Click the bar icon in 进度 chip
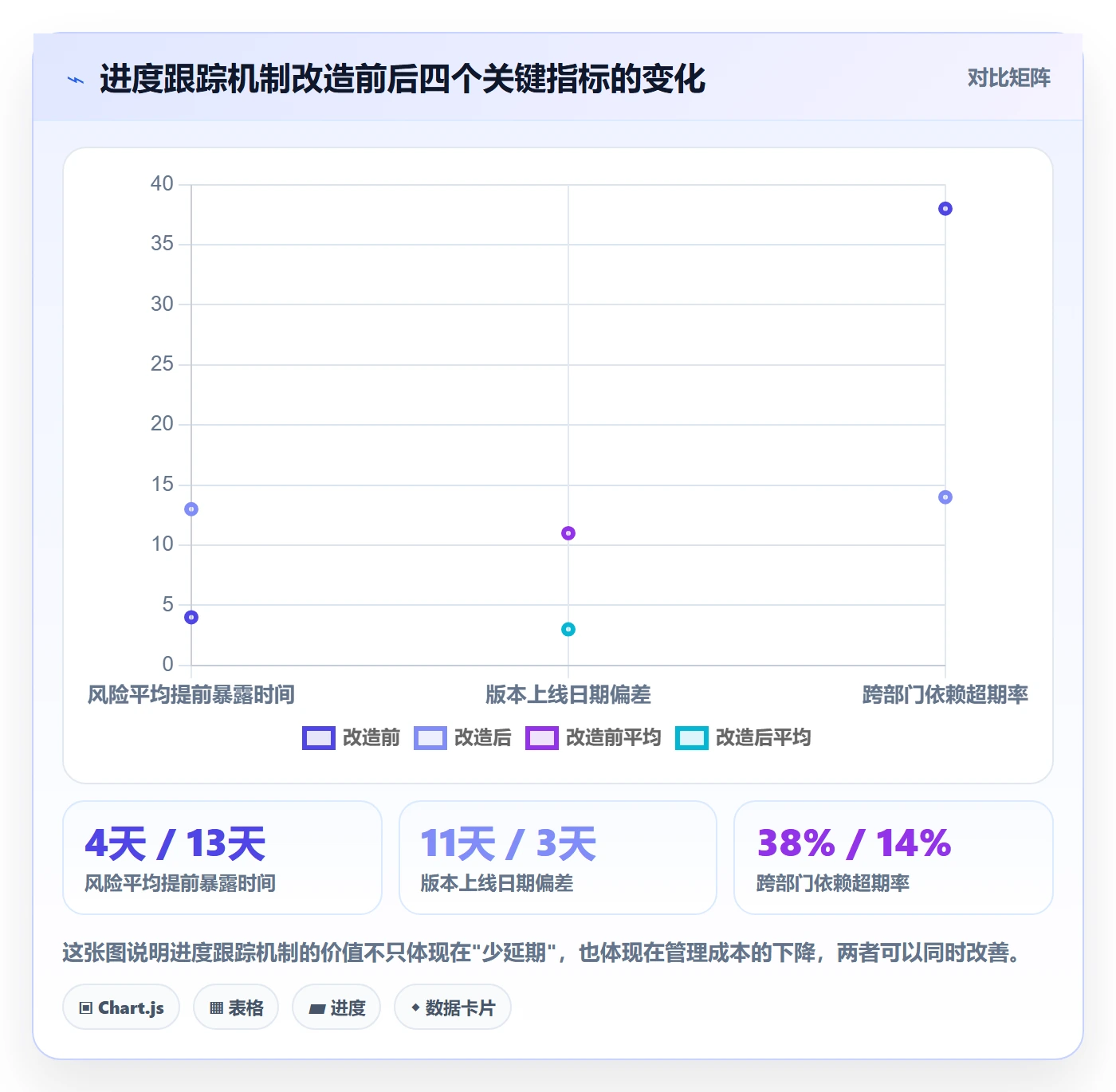Screen dimensions: 1116x1092 pos(316,1009)
